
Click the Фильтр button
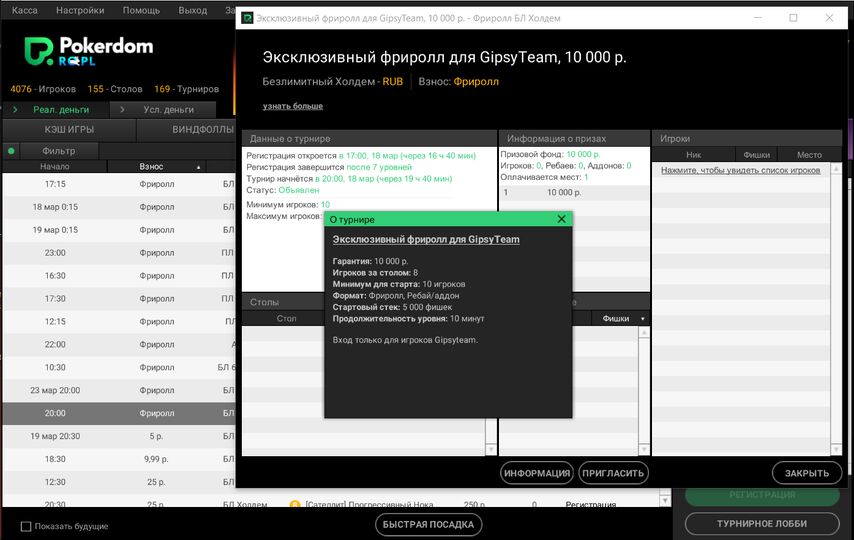point(58,151)
